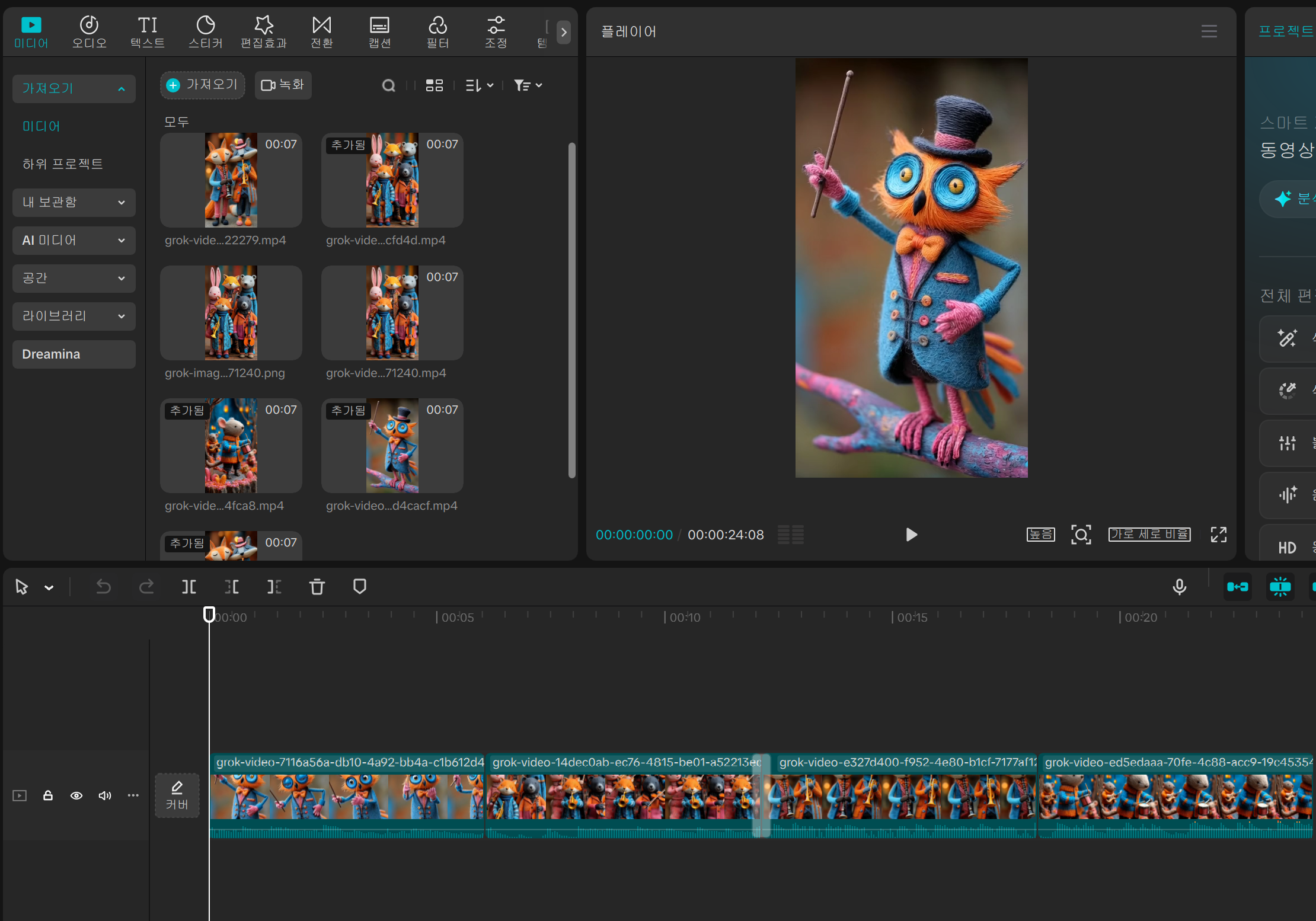Open the sort order dropdown
1316x921 pixels.
click(x=479, y=85)
